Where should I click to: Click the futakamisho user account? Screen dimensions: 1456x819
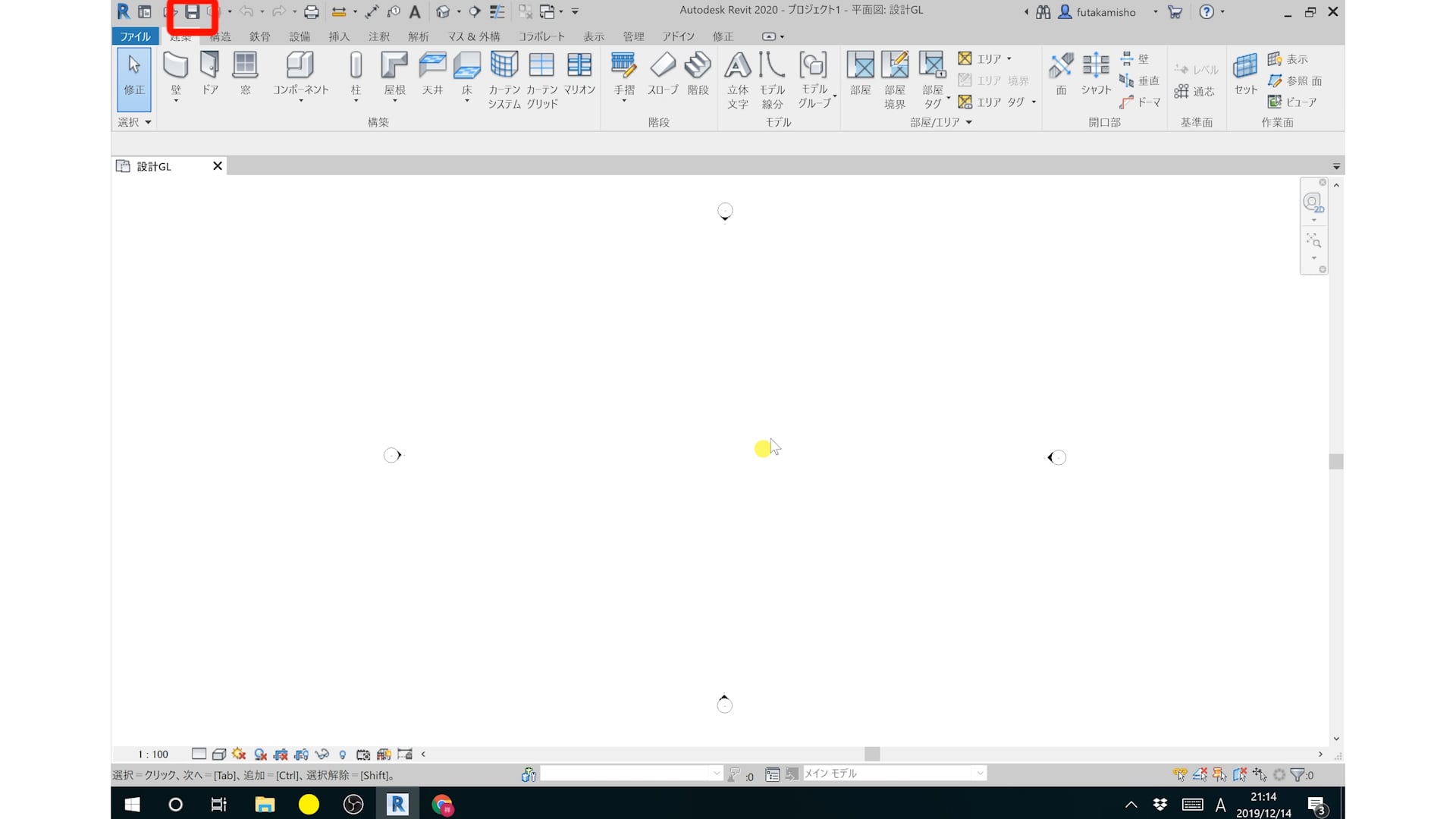click(x=1105, y=12)
